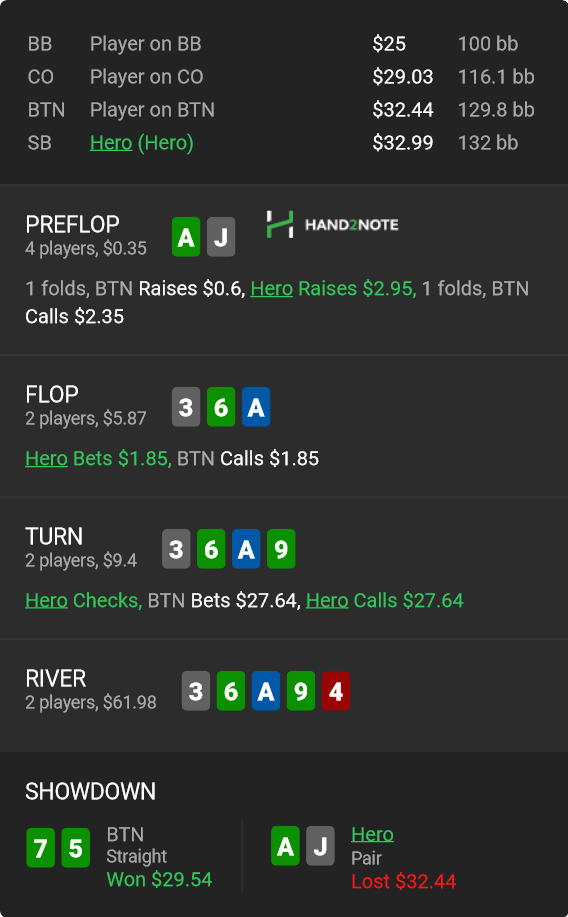Click the green 9 card on the Turn

[281, 549]
